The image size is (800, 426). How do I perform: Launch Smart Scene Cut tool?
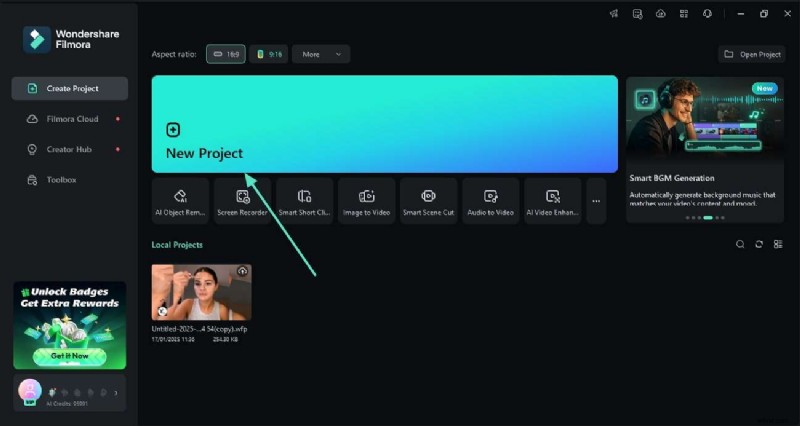point(429,201)
